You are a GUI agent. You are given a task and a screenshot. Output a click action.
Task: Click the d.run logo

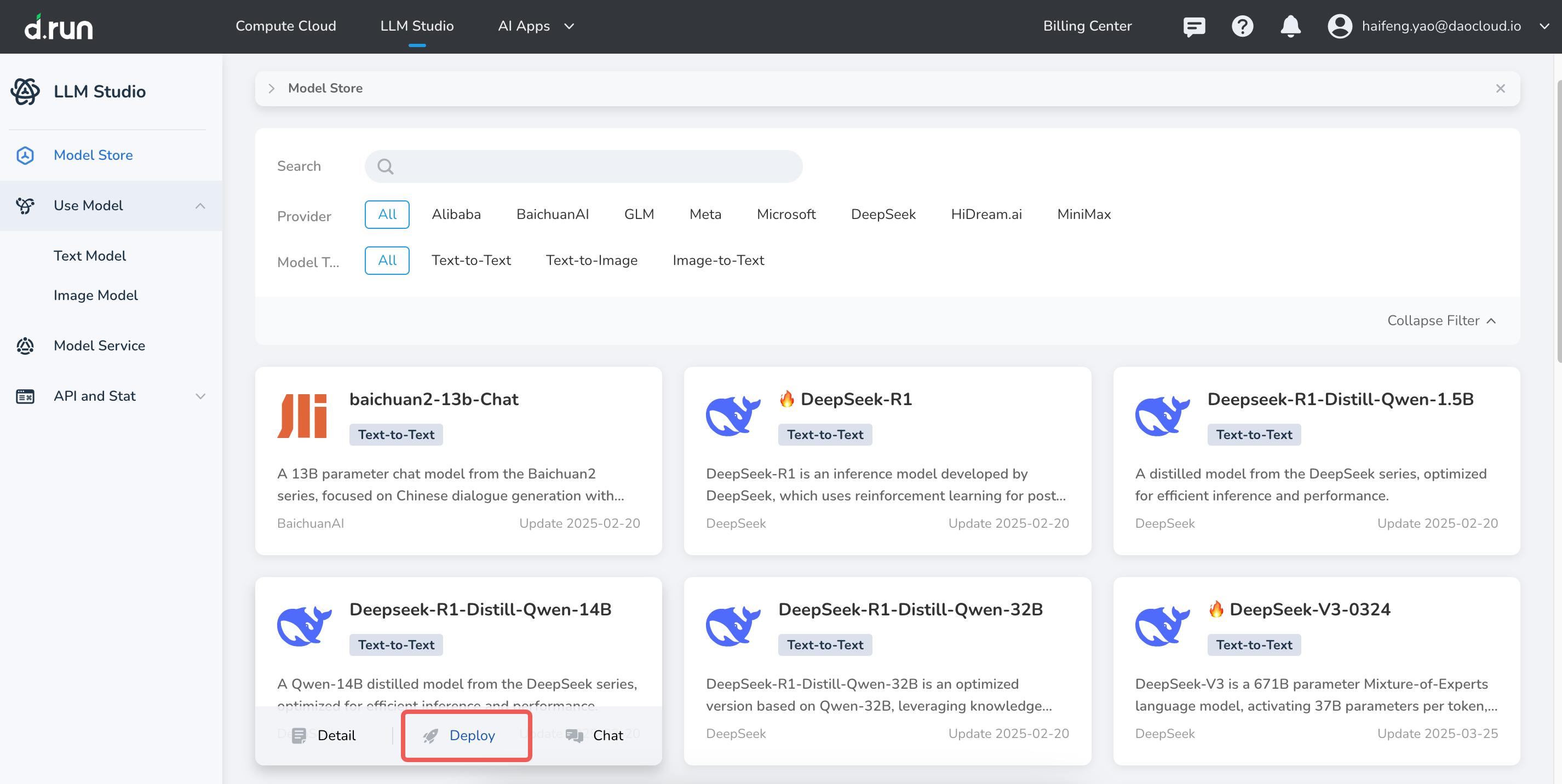coord(59,27)
